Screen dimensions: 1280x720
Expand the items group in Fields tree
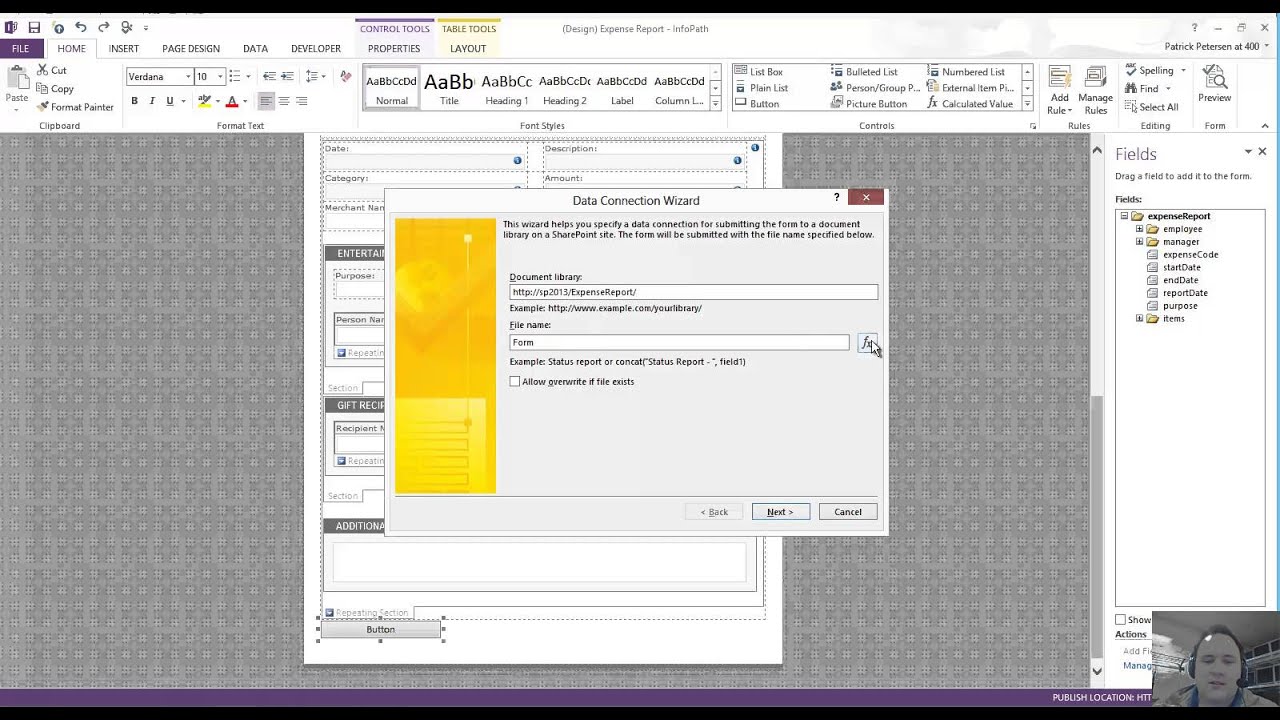1139,319
